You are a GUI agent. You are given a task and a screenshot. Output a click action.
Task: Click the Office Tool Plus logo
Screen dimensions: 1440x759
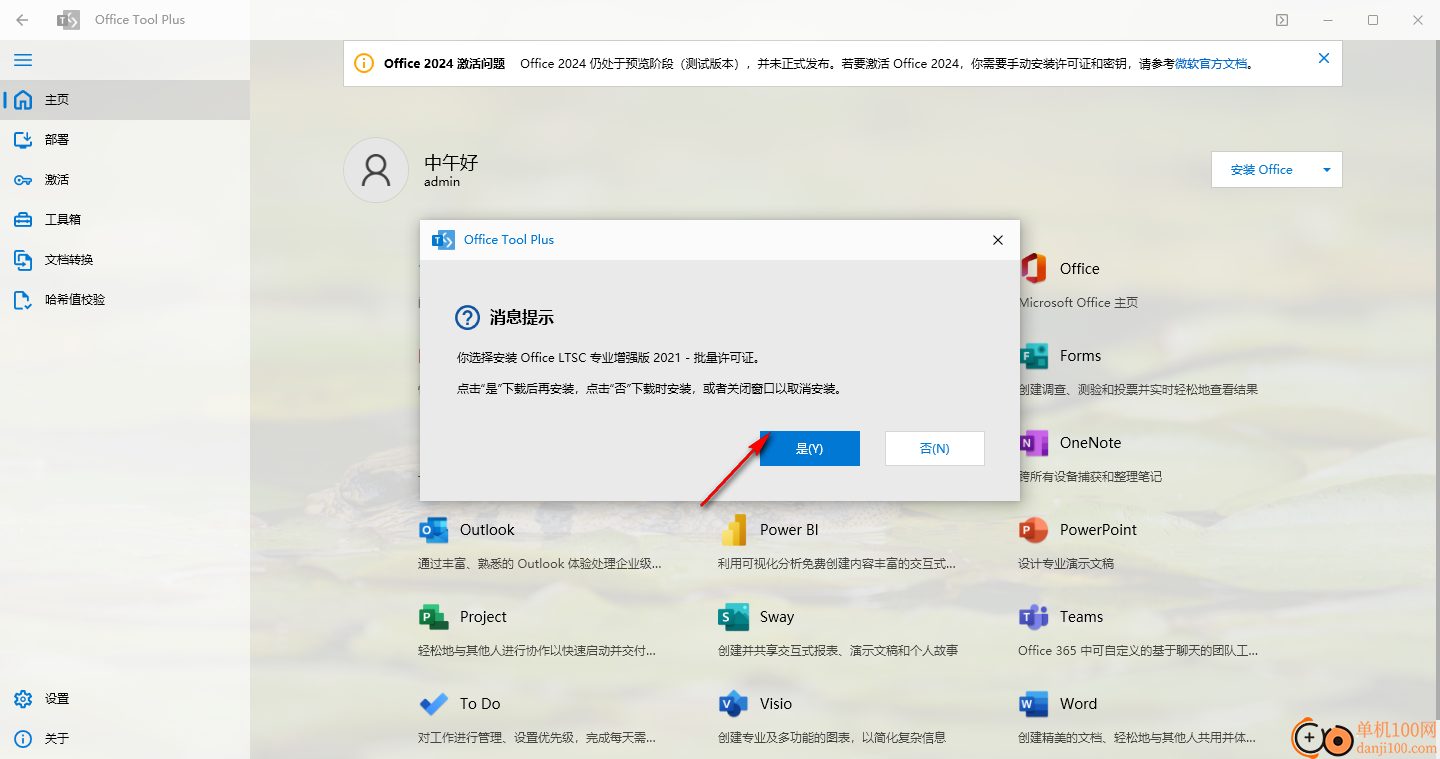(x=68, y=20)
